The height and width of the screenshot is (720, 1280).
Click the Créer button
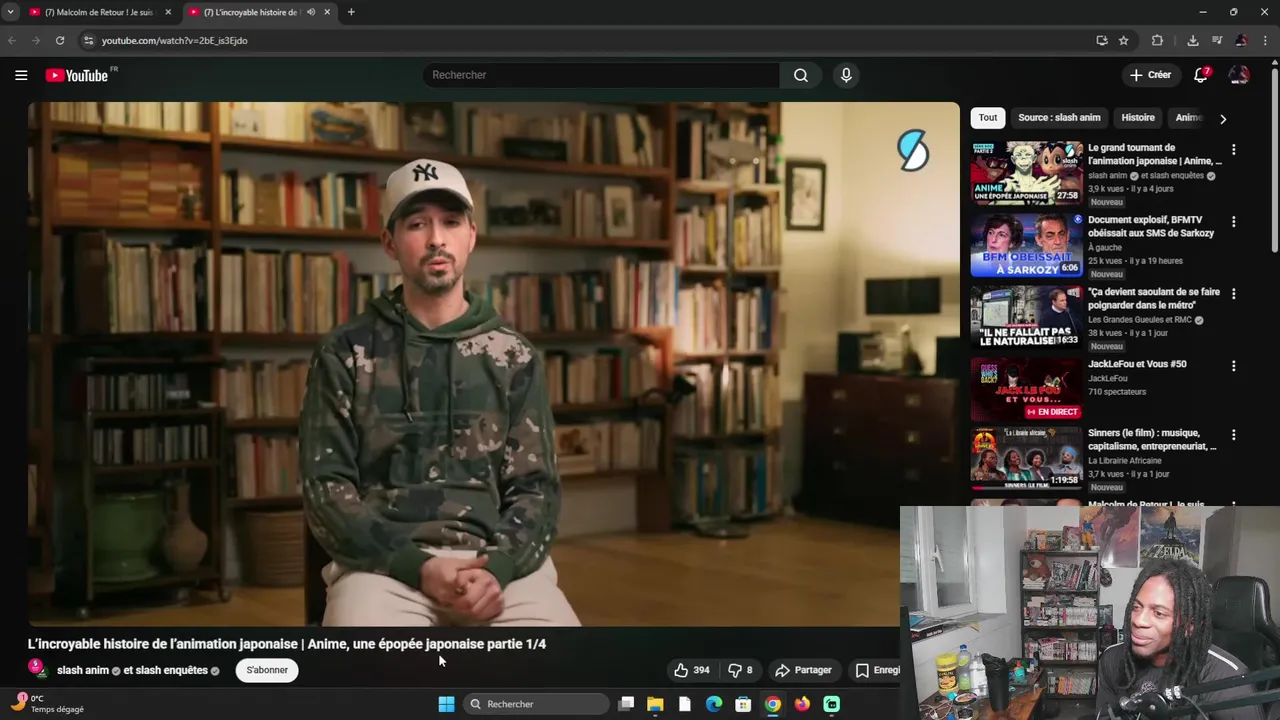[1150, 75]
